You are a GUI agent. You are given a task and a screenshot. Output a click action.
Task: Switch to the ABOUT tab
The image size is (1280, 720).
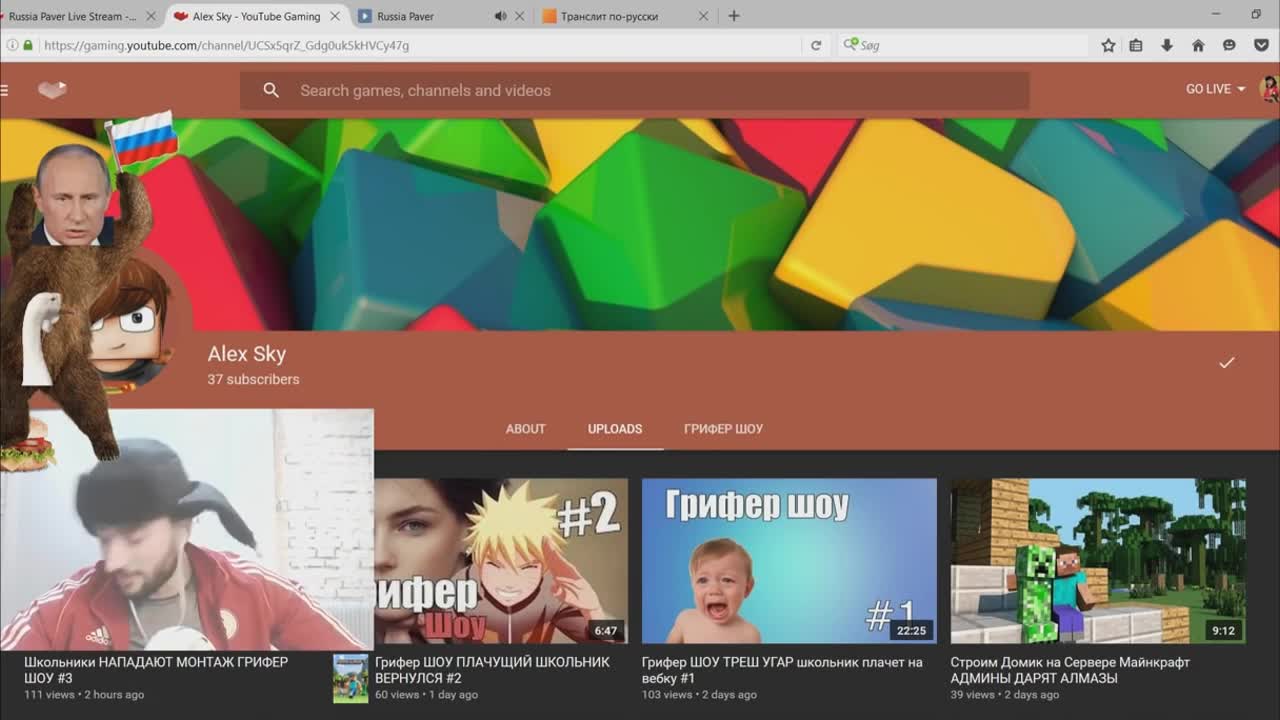coord(525,429)
